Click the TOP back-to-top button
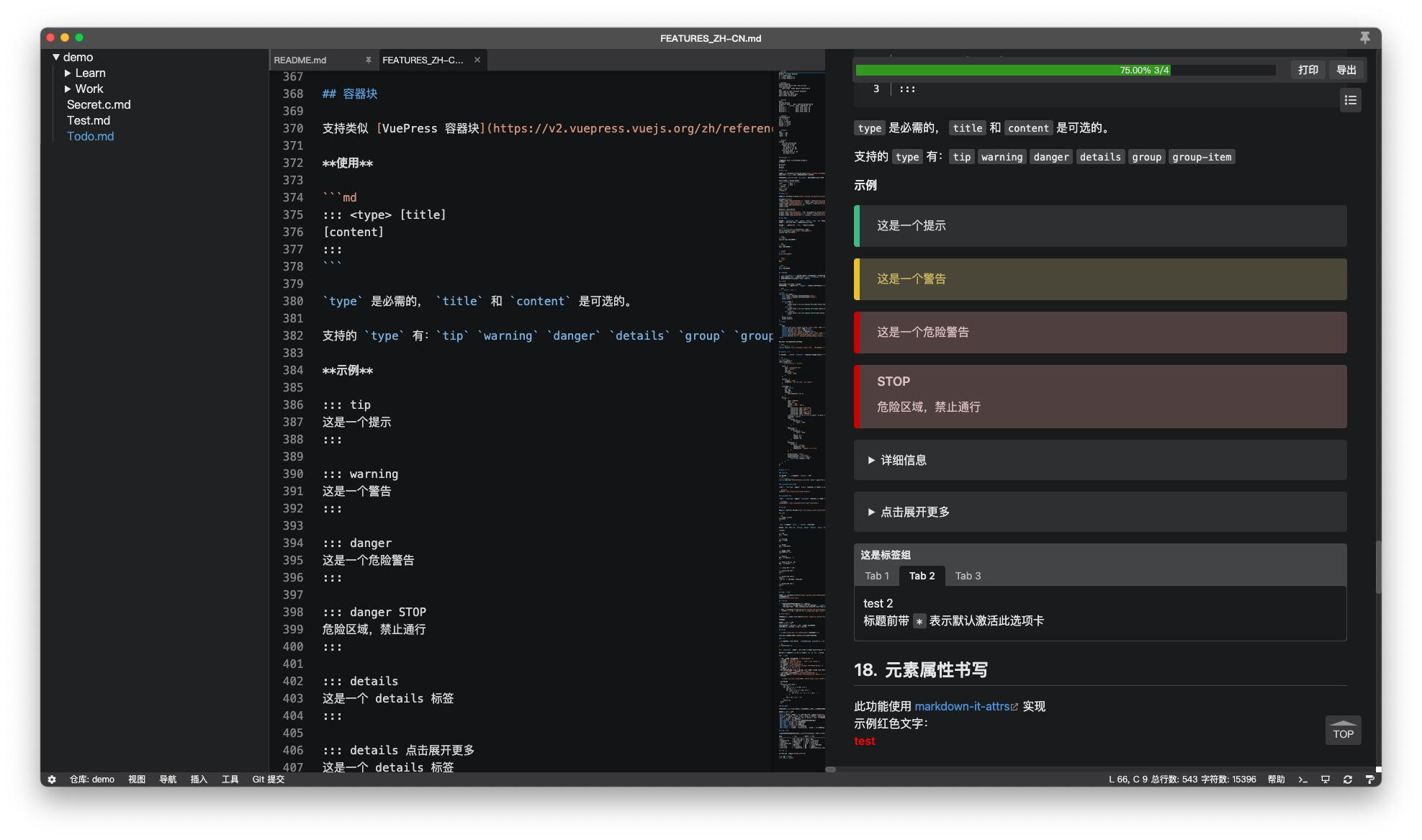The height and width of the screenshot is (840, 1422). 1343,730
